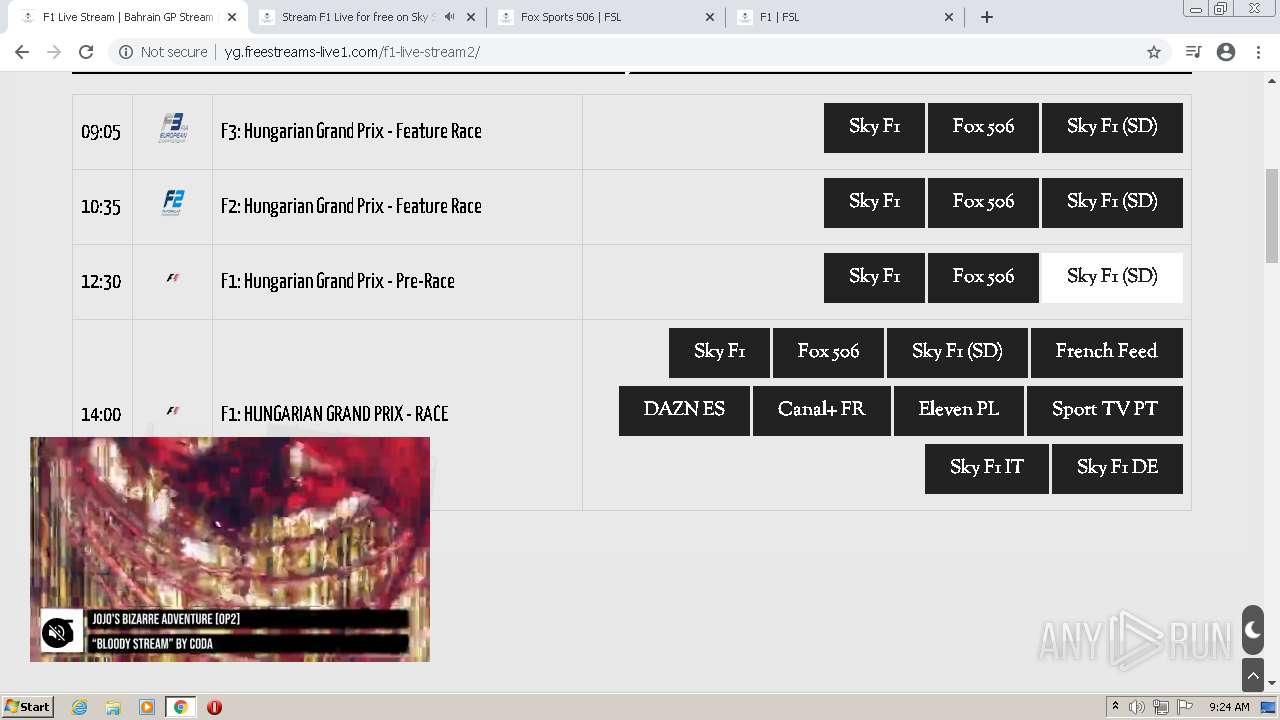
Task: Reload the current page
Action: point(86,52)
